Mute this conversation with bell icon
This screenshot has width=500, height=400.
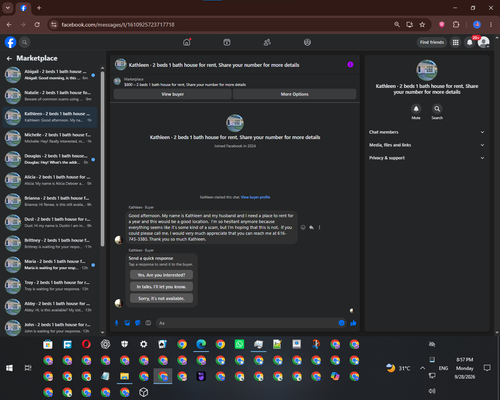416,109
